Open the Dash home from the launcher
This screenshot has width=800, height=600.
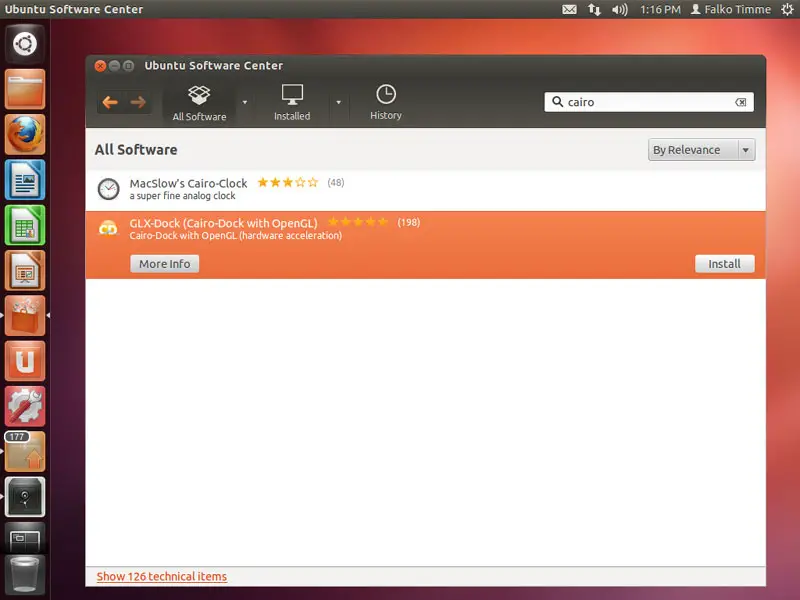coord(24,44)
